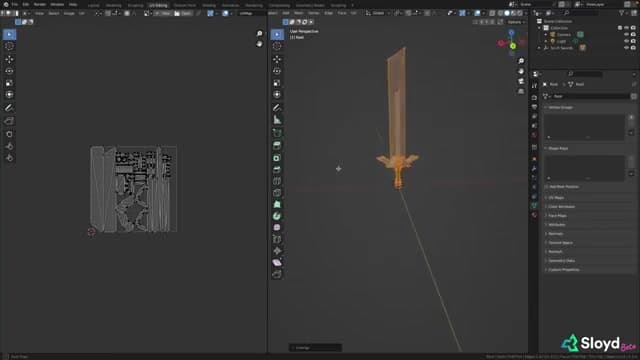Viewport: 640px width, 360px height.
Task: Select material preview viewport shading
Action: (513, 13)
